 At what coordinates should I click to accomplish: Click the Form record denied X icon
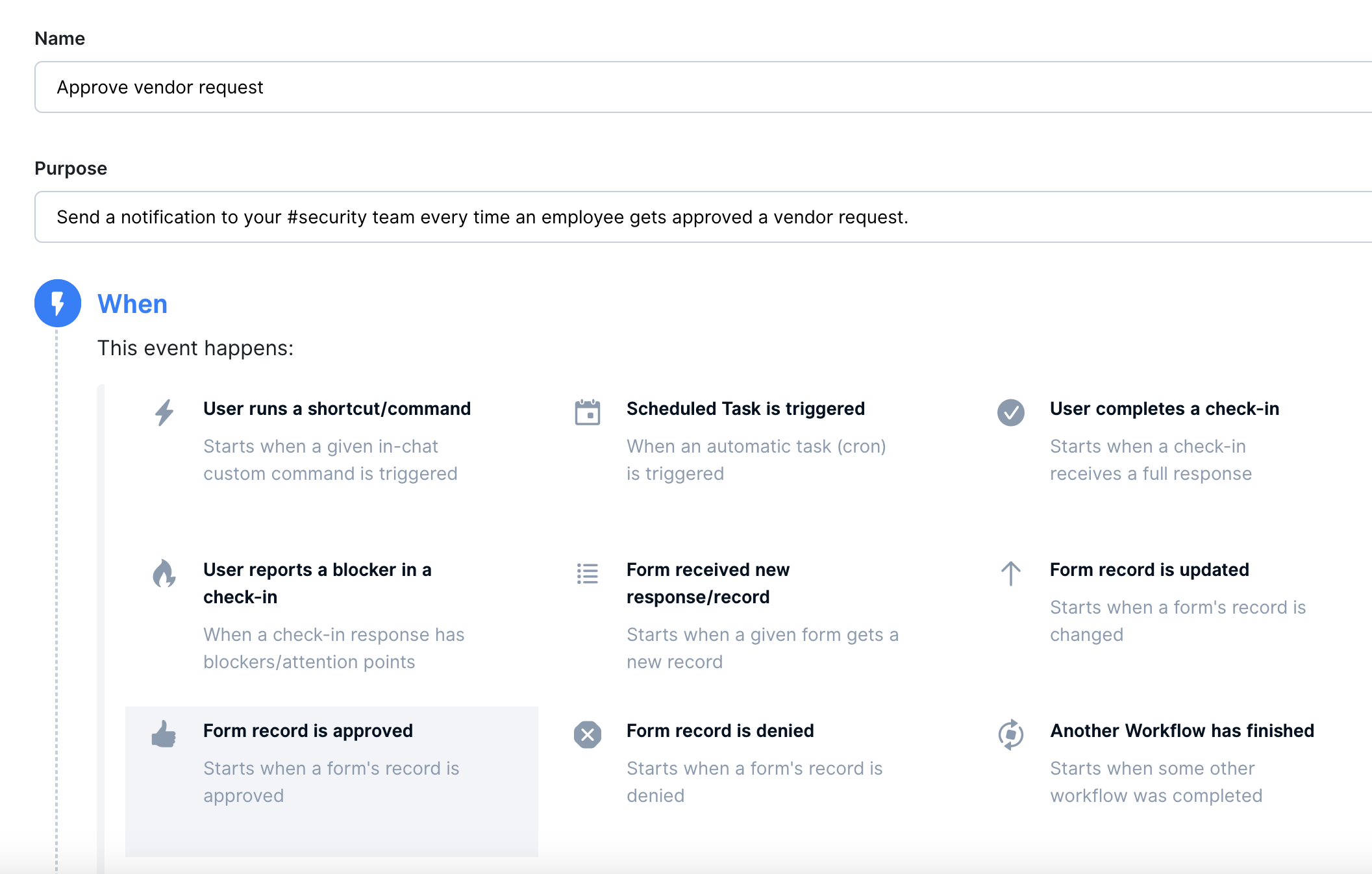point(588,734)
